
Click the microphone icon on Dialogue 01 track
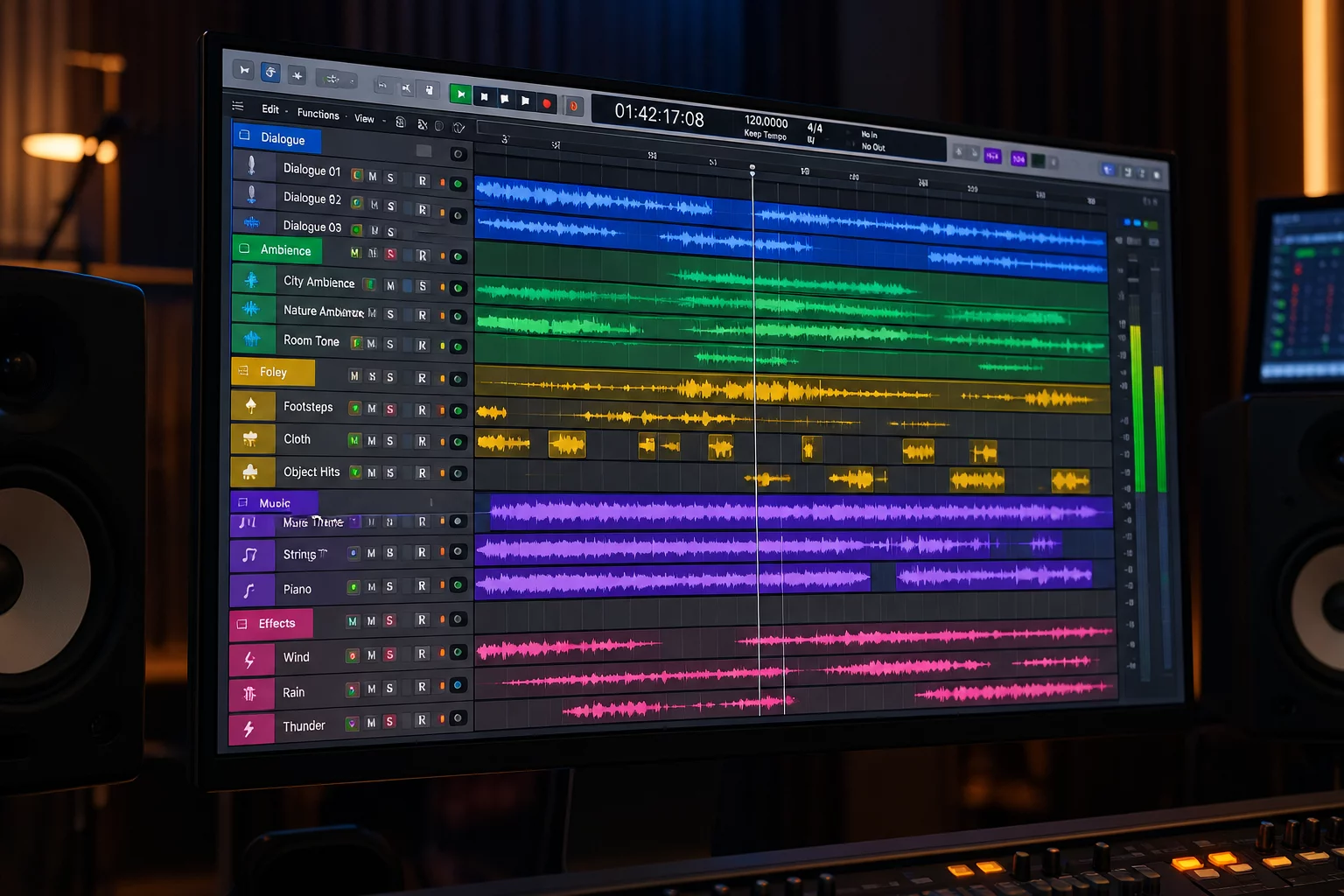pos(252,164)
